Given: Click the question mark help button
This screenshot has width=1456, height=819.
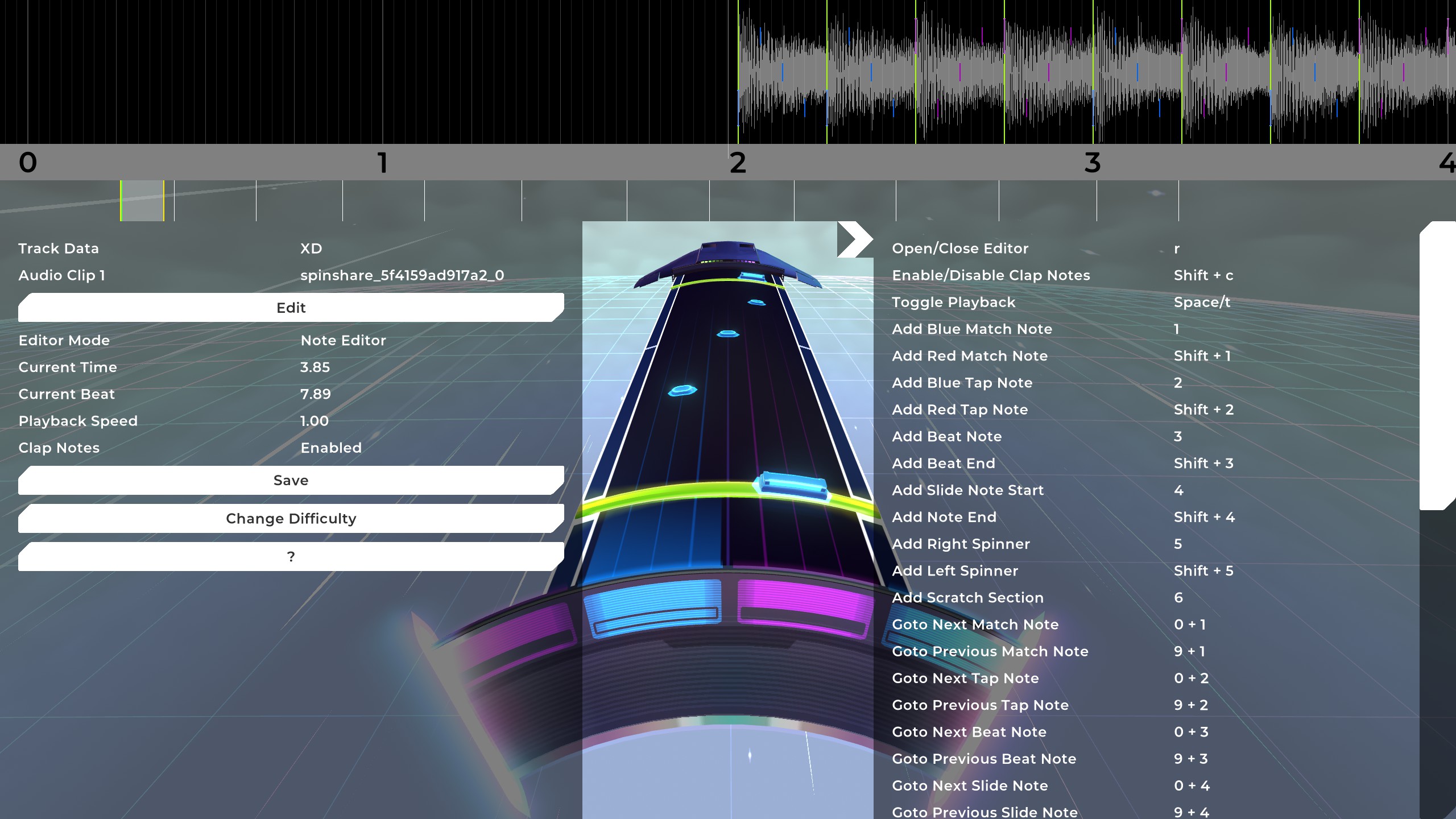Looking at the screenshot, I should coord(291,556).
